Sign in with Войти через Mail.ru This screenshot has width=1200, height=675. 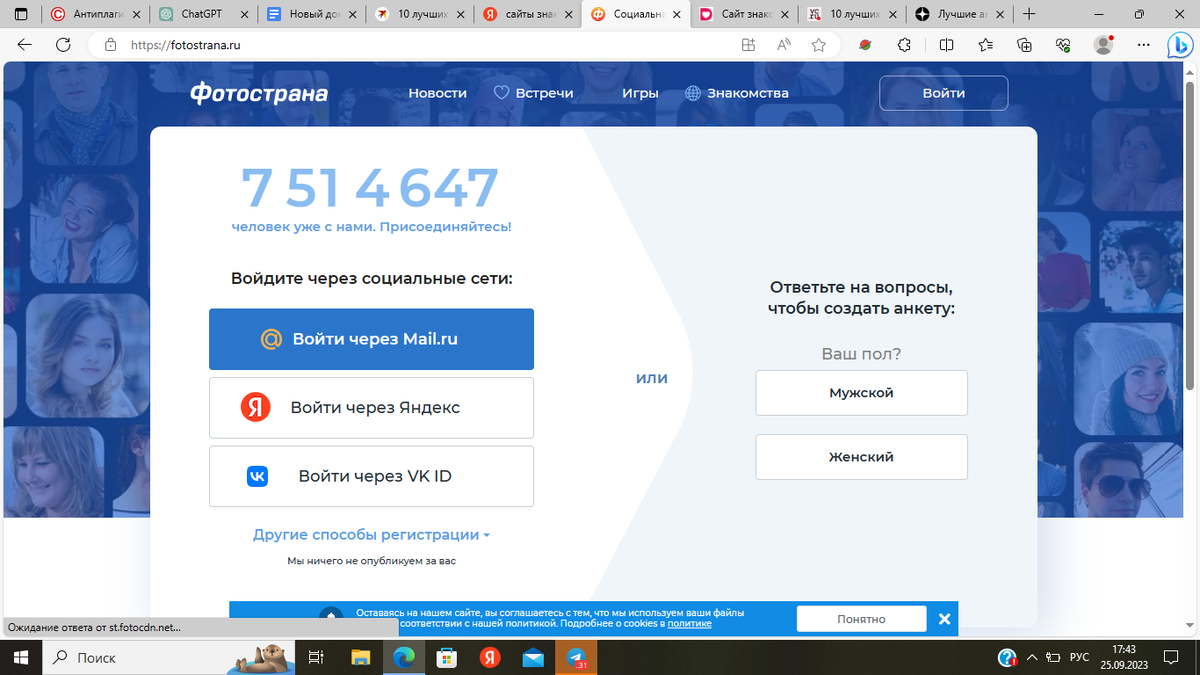[x=371, y=339]
